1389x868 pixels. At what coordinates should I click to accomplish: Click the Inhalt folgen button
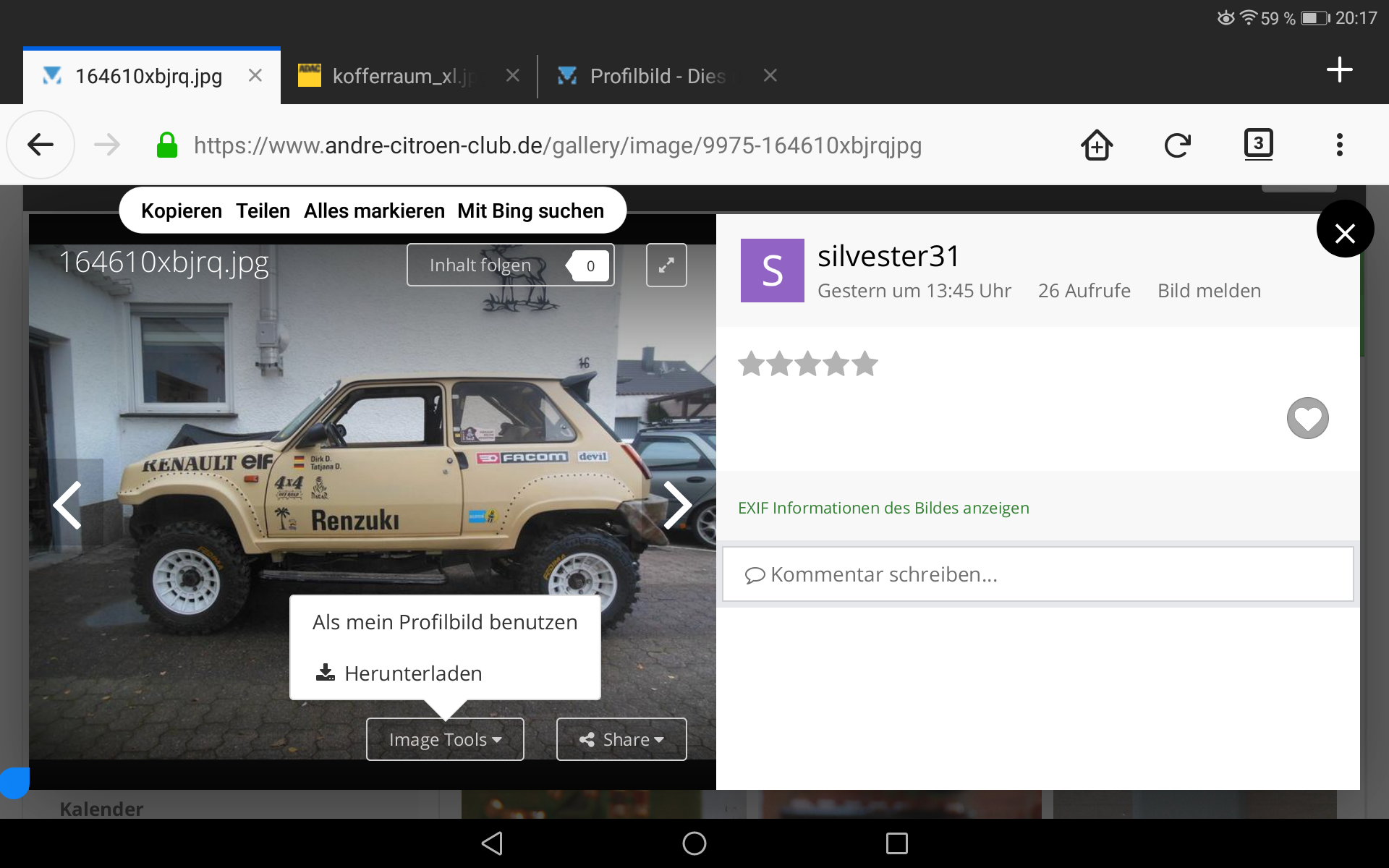click(510, 265)
